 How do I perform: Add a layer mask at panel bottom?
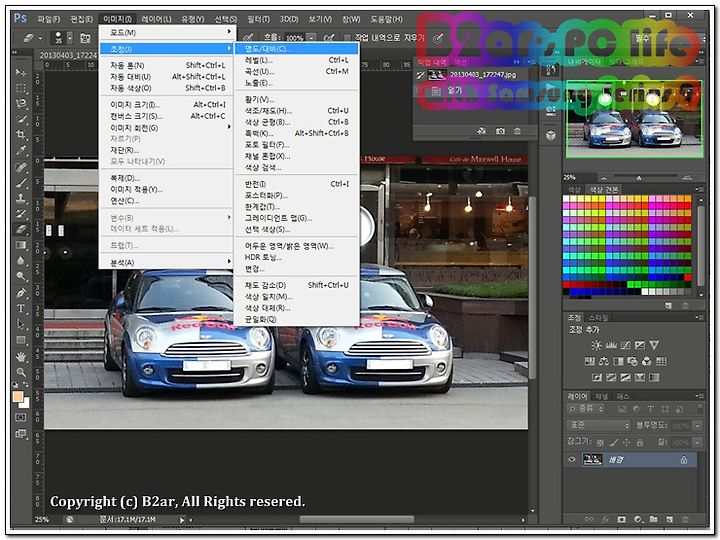pos(621,519)
